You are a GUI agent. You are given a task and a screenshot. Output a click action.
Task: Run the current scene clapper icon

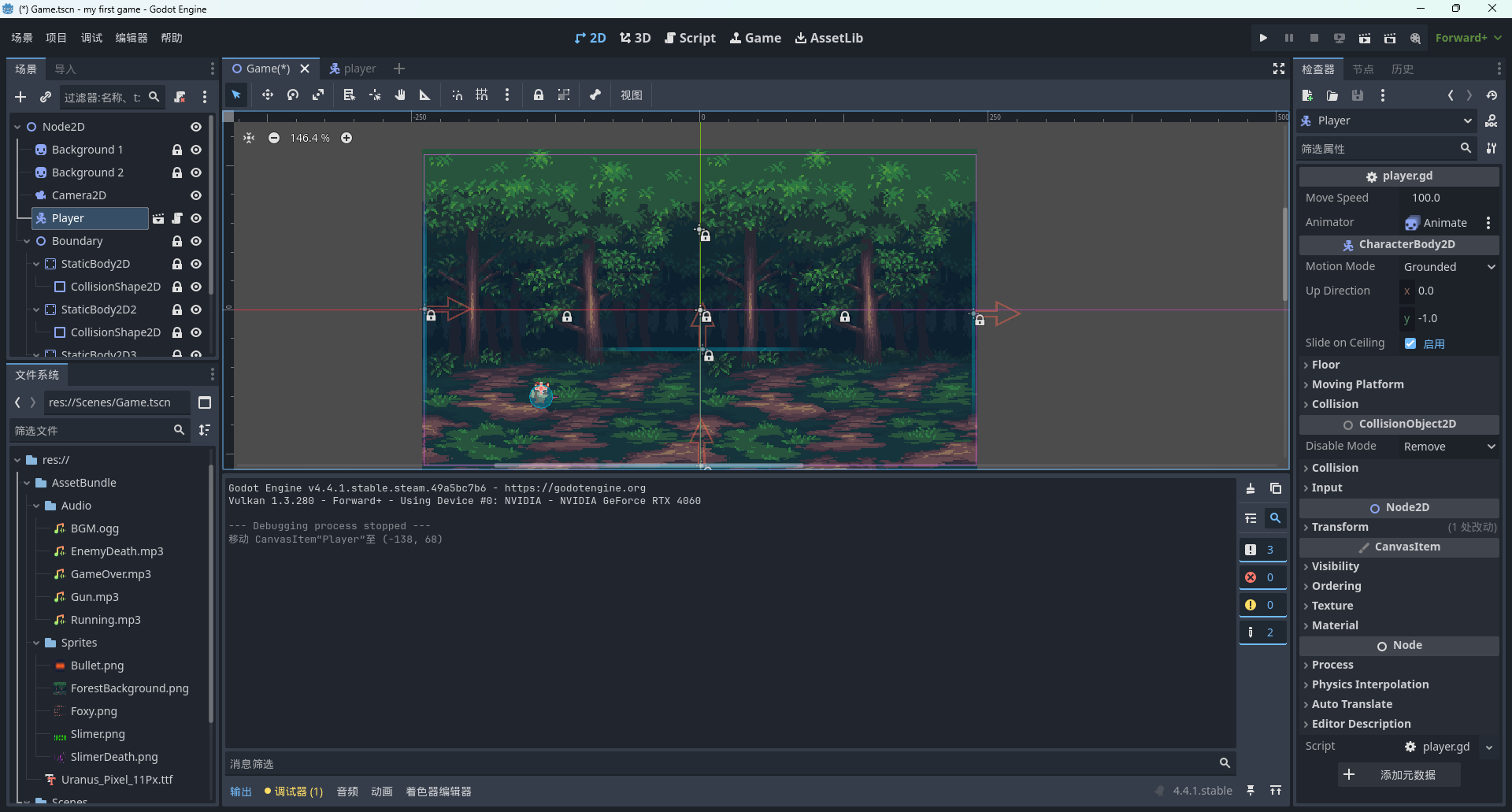(x=1365, y=38)
